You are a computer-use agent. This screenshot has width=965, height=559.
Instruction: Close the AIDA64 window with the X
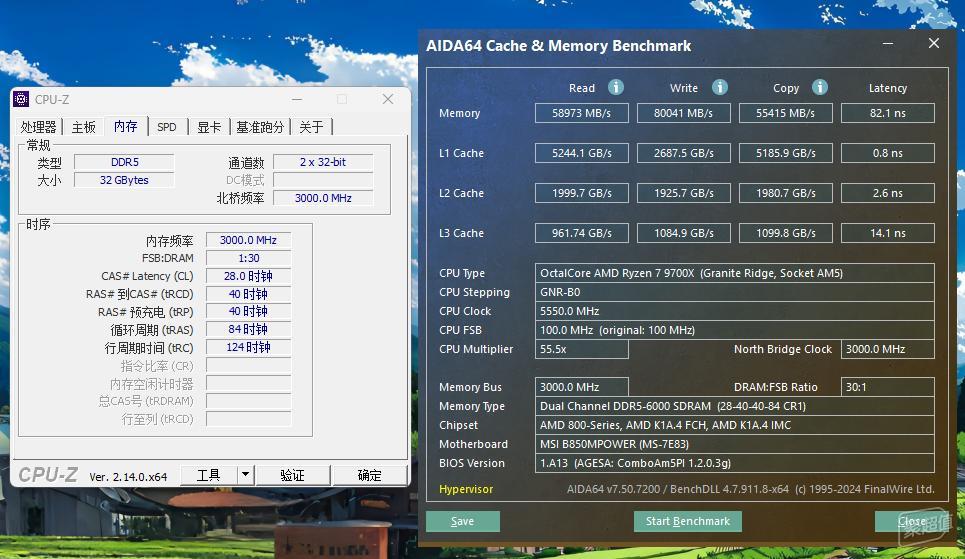click(x=934, y=43)
